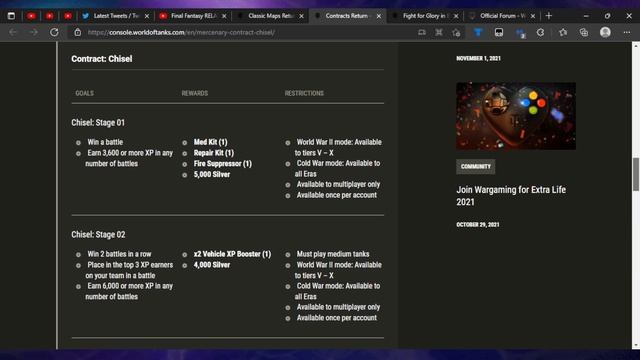
Task: Click the 5,000 Silver reward
Action: (212, 174)
